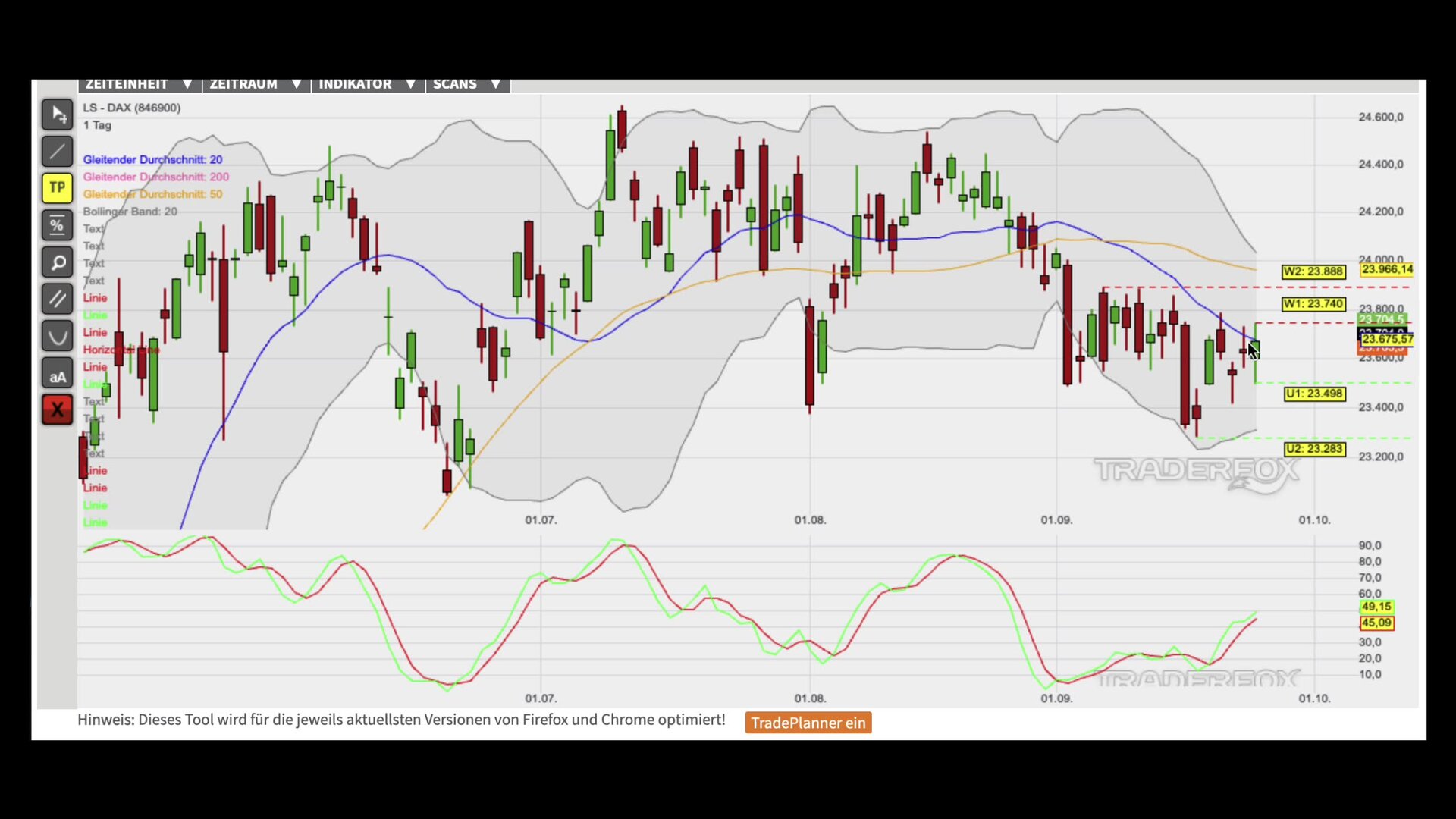Open the ZEITRAUM dropdown menu
1456x819 pixels.
(x=256, y=84)
